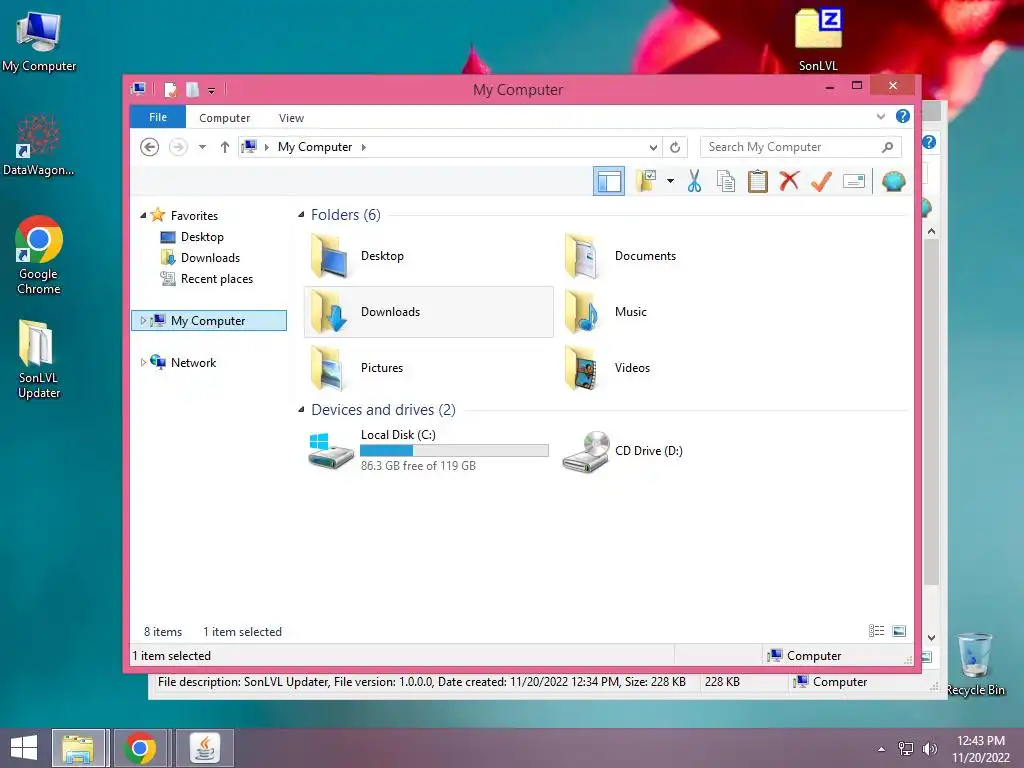Switch to details view in status bar

click(x=876, y=631)
